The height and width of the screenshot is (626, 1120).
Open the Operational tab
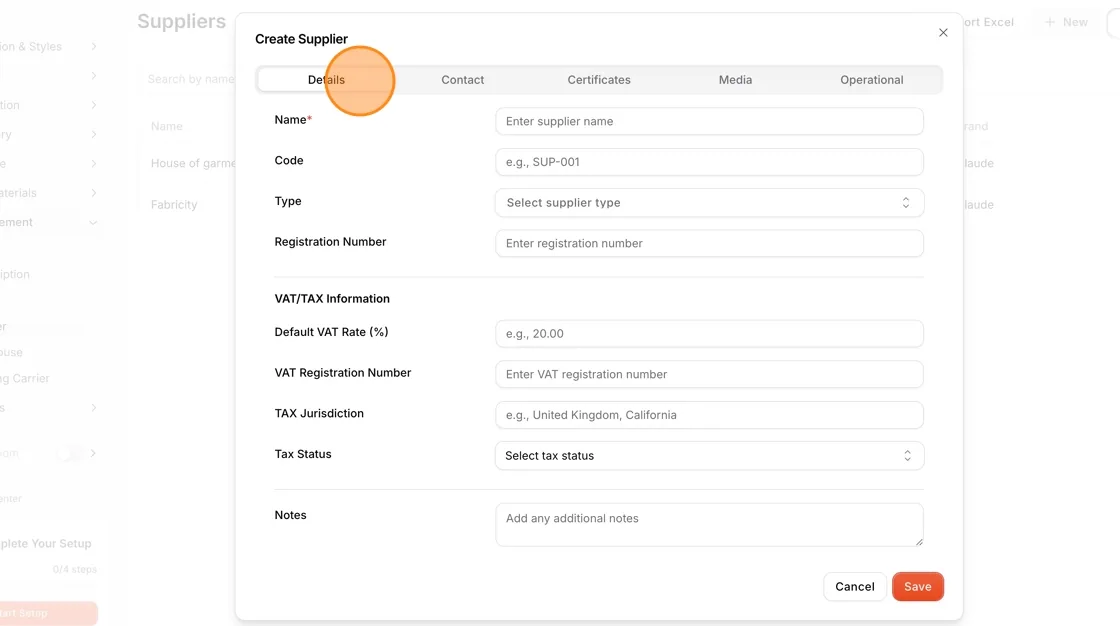point(871,79)
